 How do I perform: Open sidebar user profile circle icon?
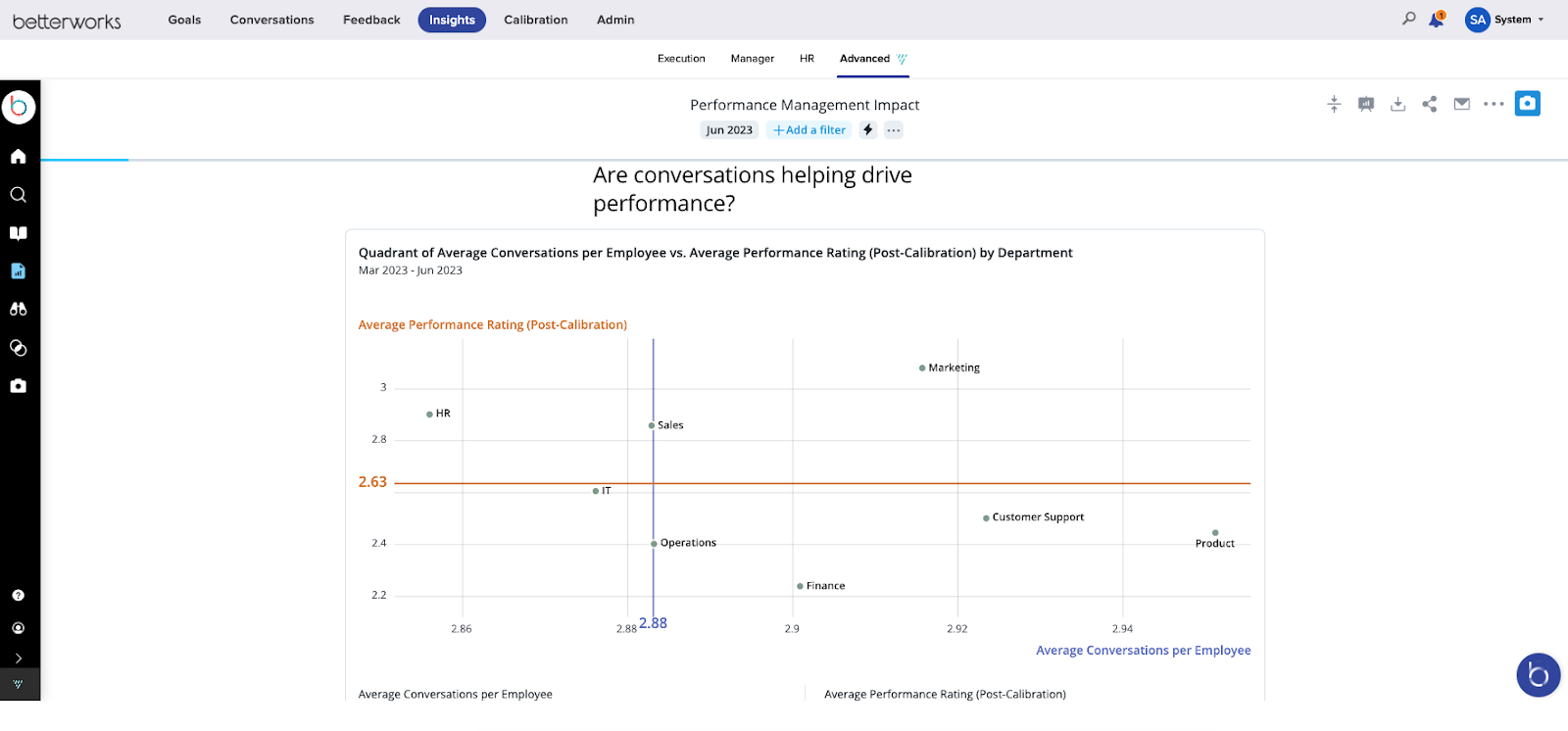pyautogui.click(x=18, y=628)
